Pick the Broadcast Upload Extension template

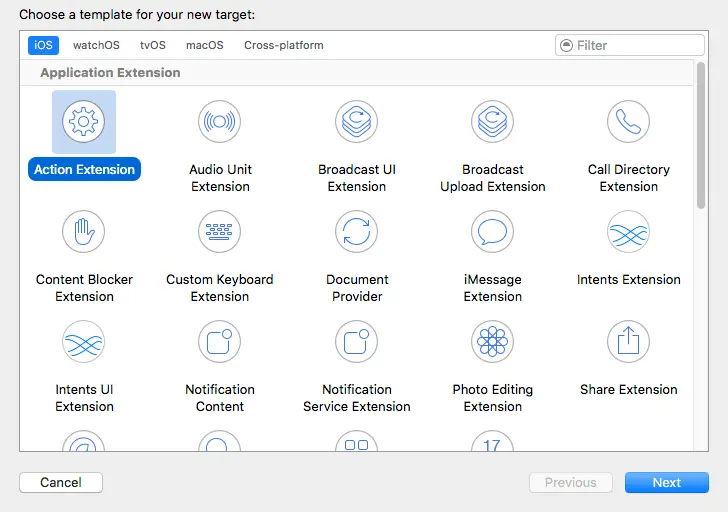point(493,122)
